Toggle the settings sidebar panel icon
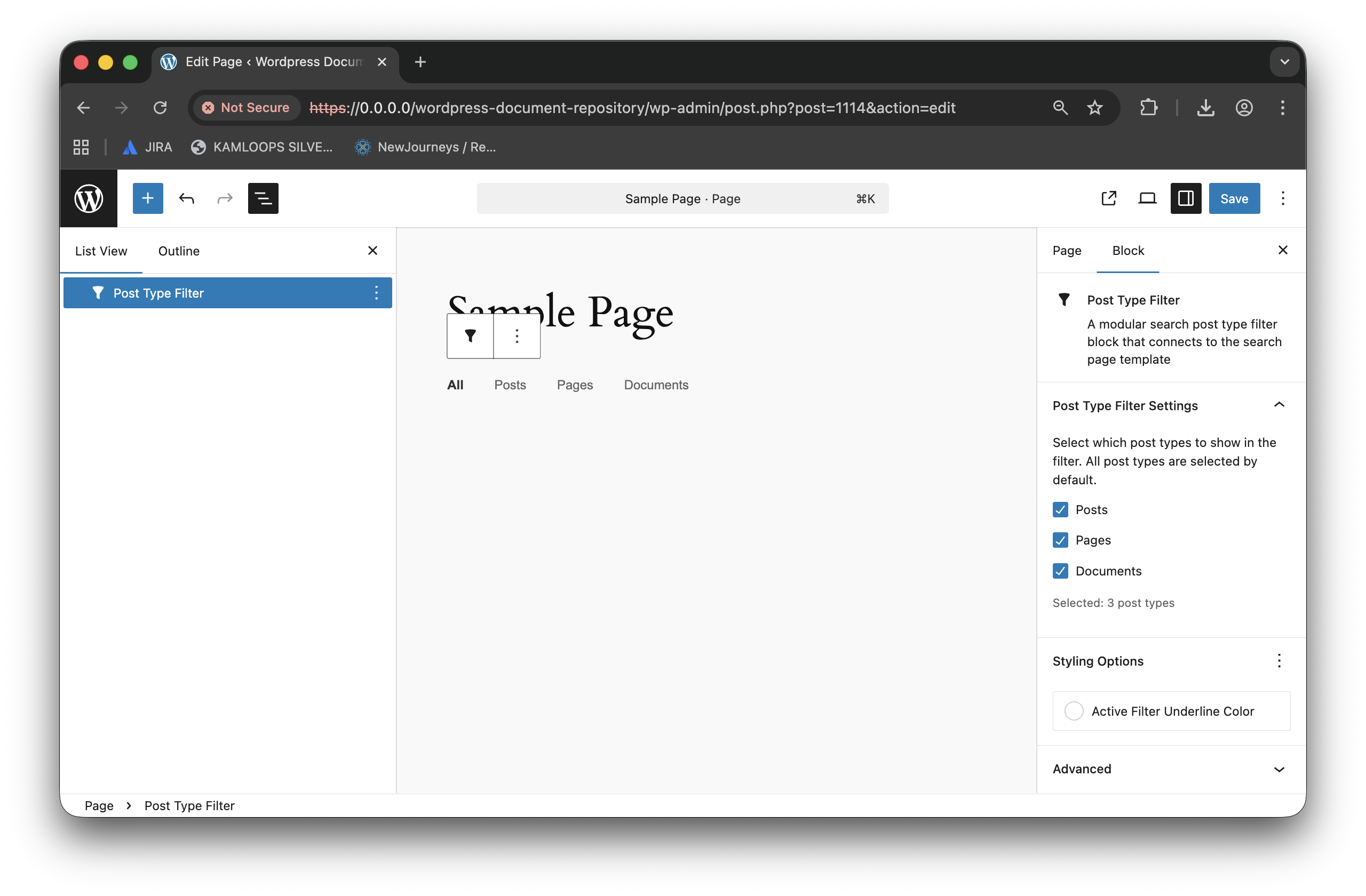 tap(1186, 198)
